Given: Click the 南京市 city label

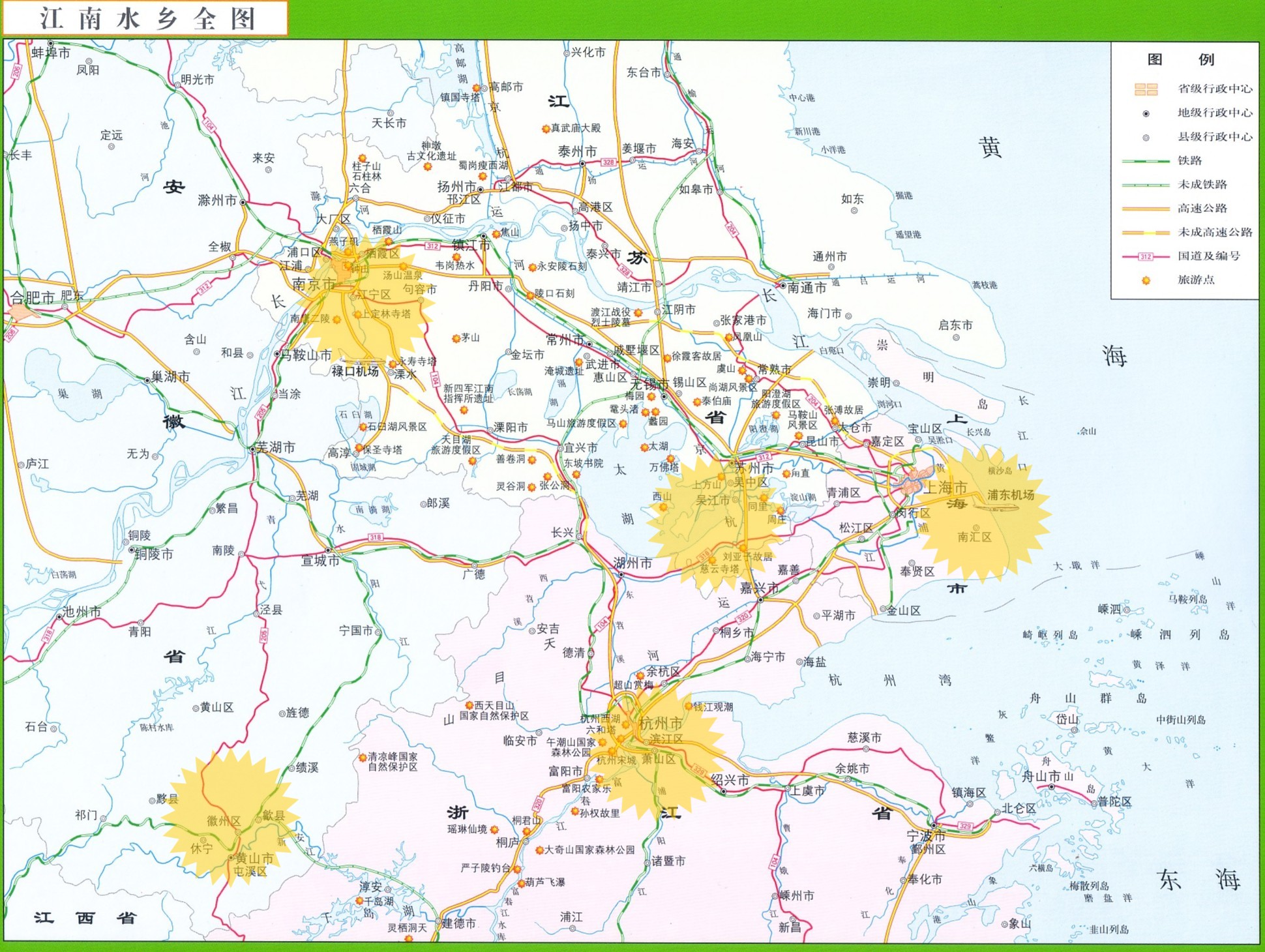Looking at the screenshot, I should pos(314,284).
